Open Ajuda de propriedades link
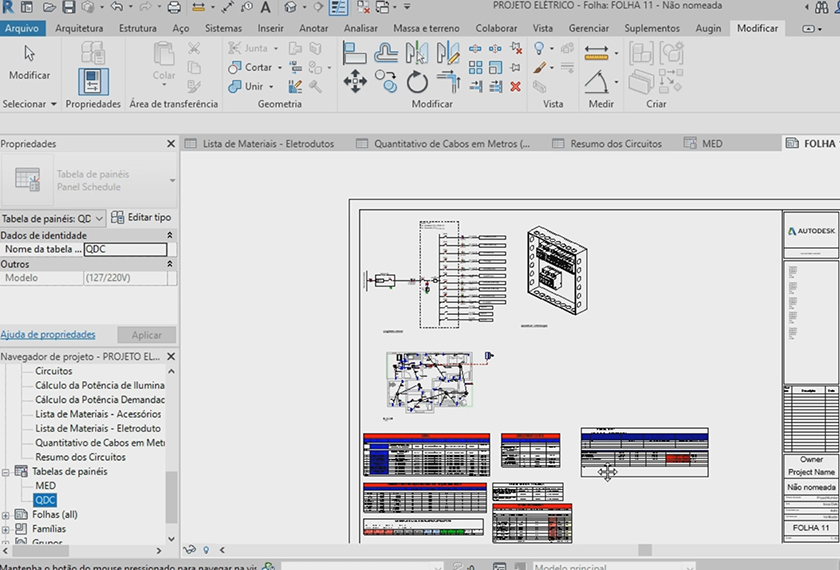Viewport: 840px width, 570px height. tap(48, 334)
